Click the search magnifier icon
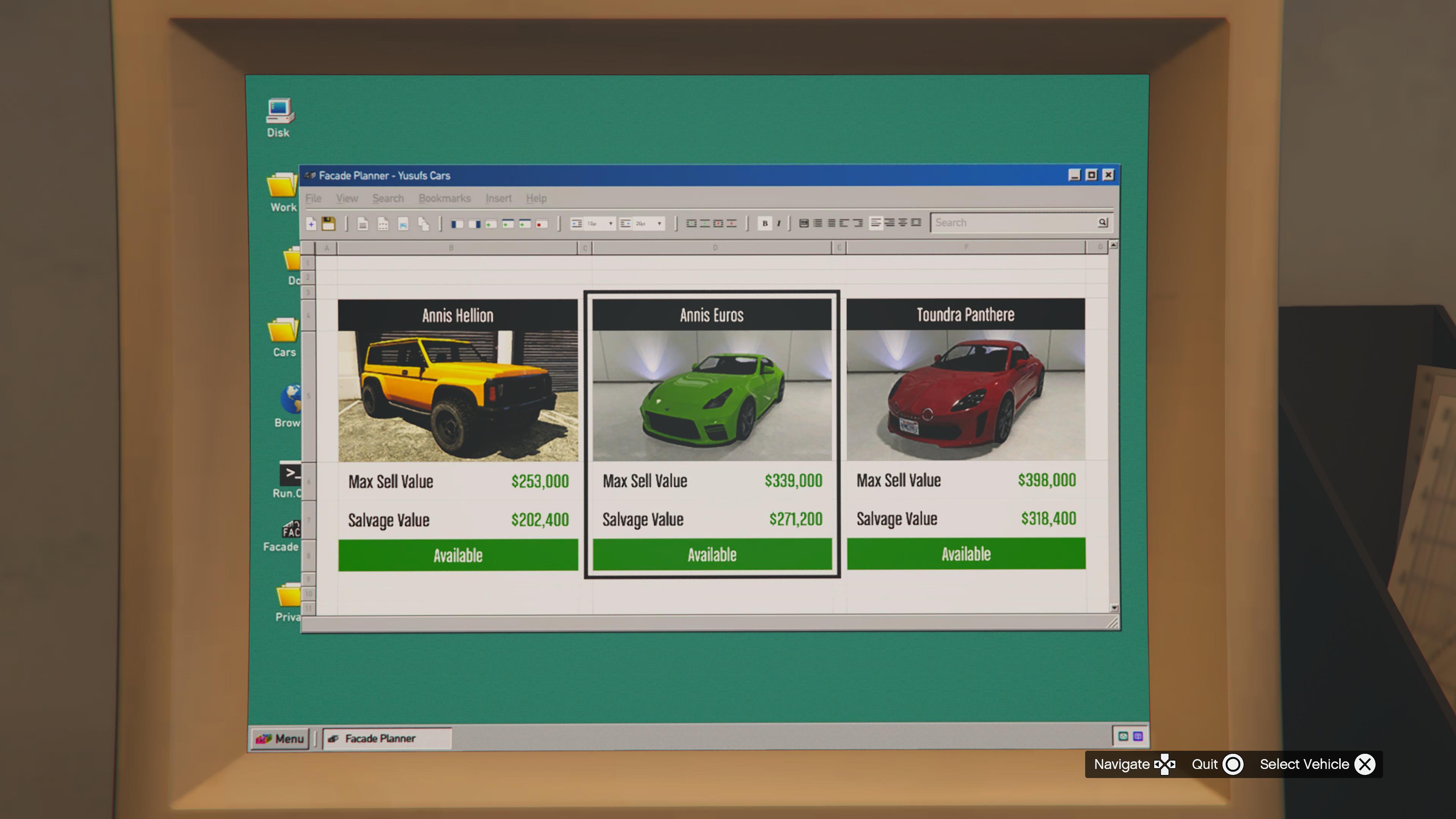Screen dimensions: 1456x819 (1102, 223)
